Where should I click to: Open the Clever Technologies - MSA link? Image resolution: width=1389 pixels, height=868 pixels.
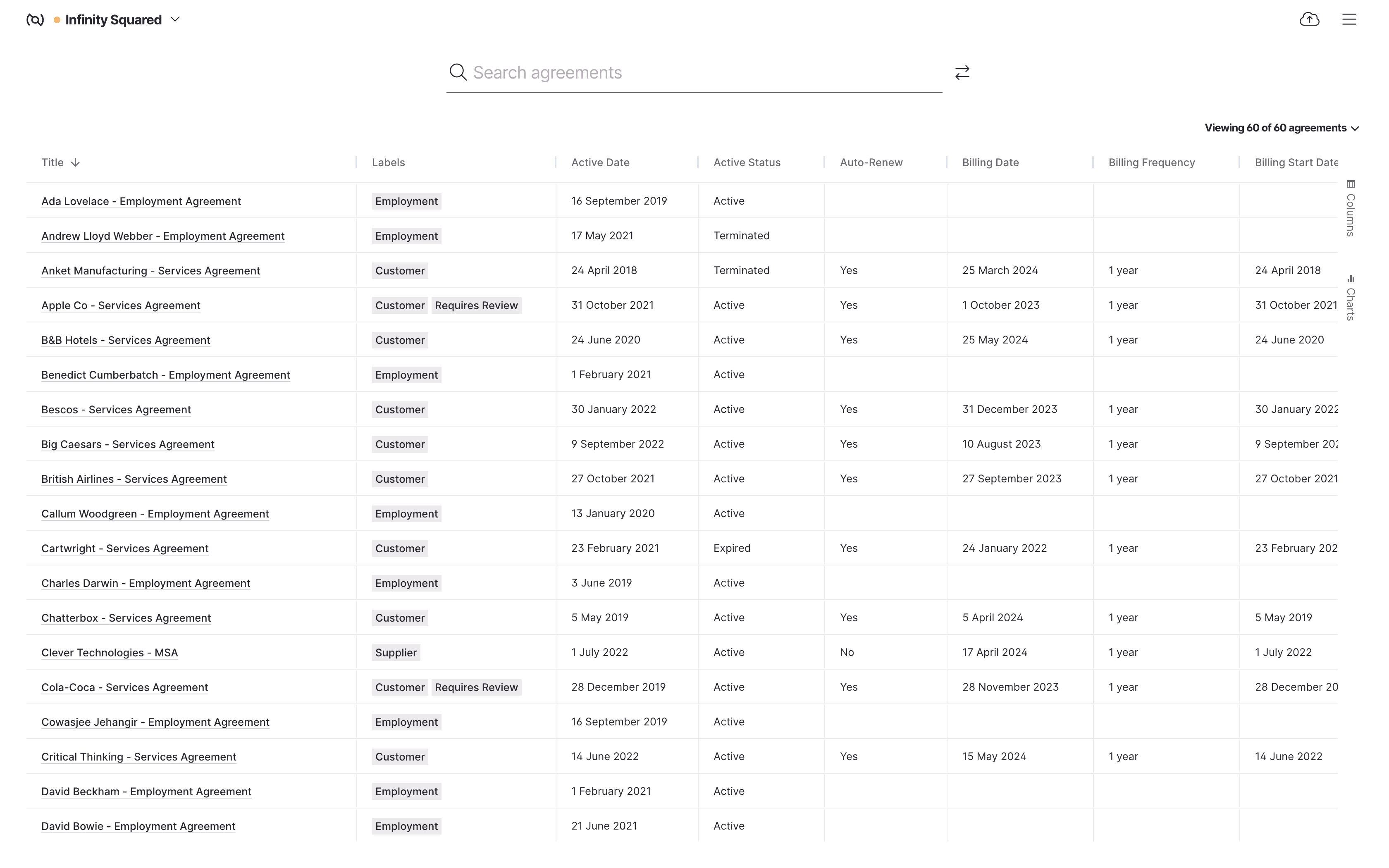(109, 653)
